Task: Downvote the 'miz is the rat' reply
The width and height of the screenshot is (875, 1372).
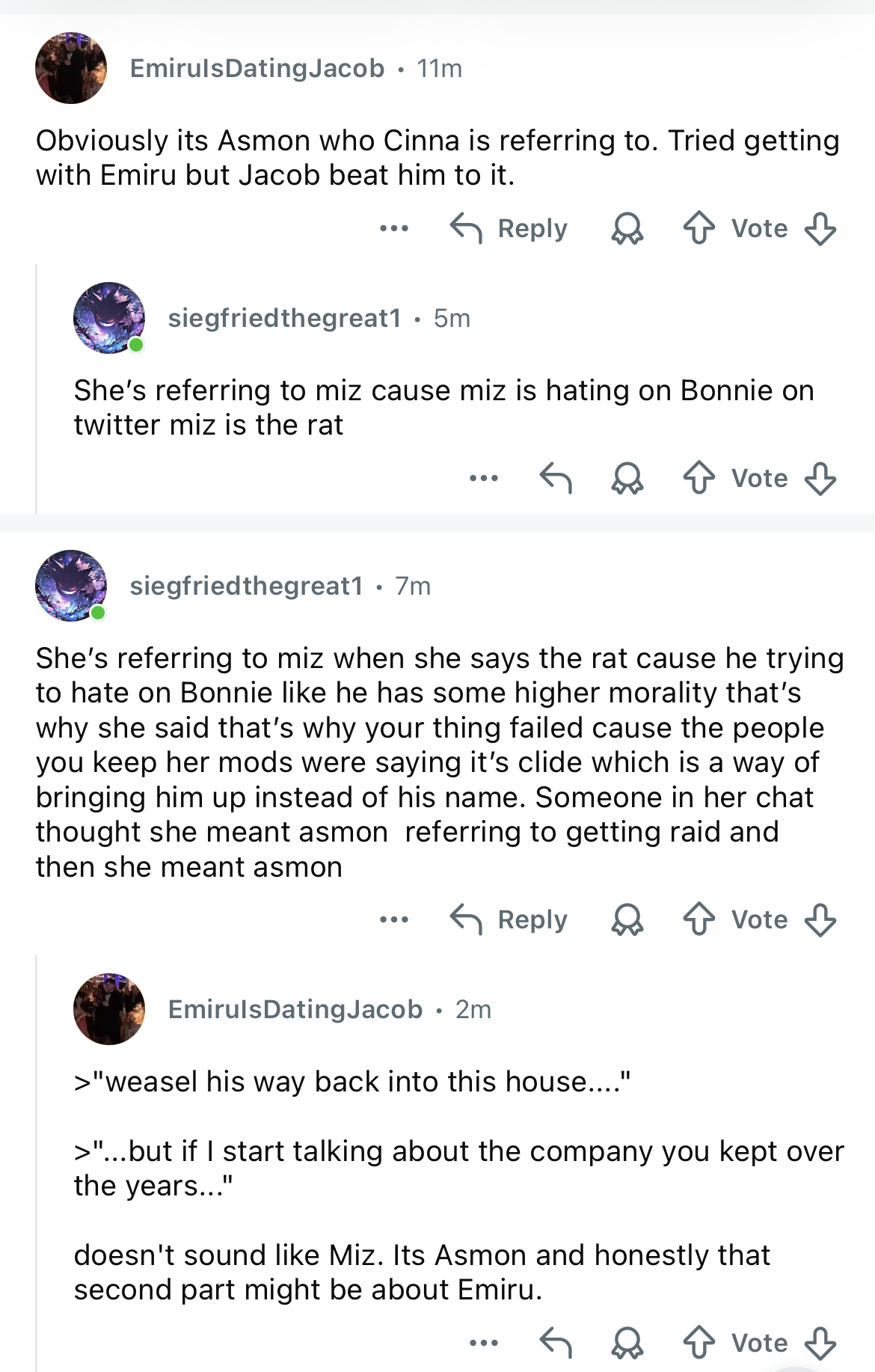Action: coord(820,478)
